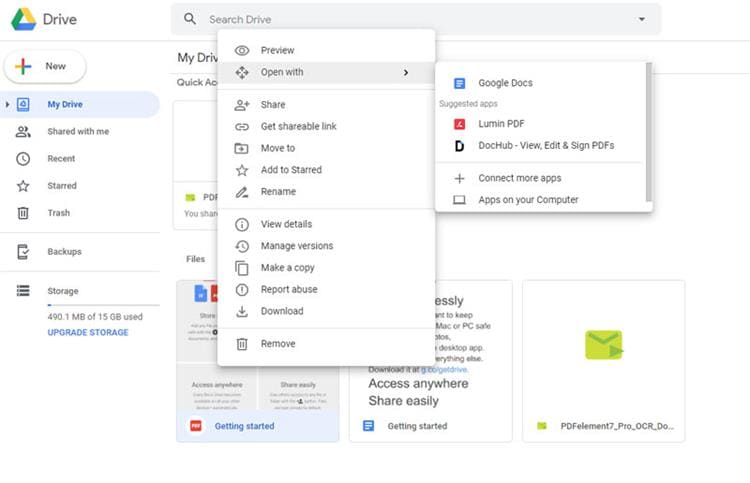Click the UPGRADE STORAGE link

[88, 332]
